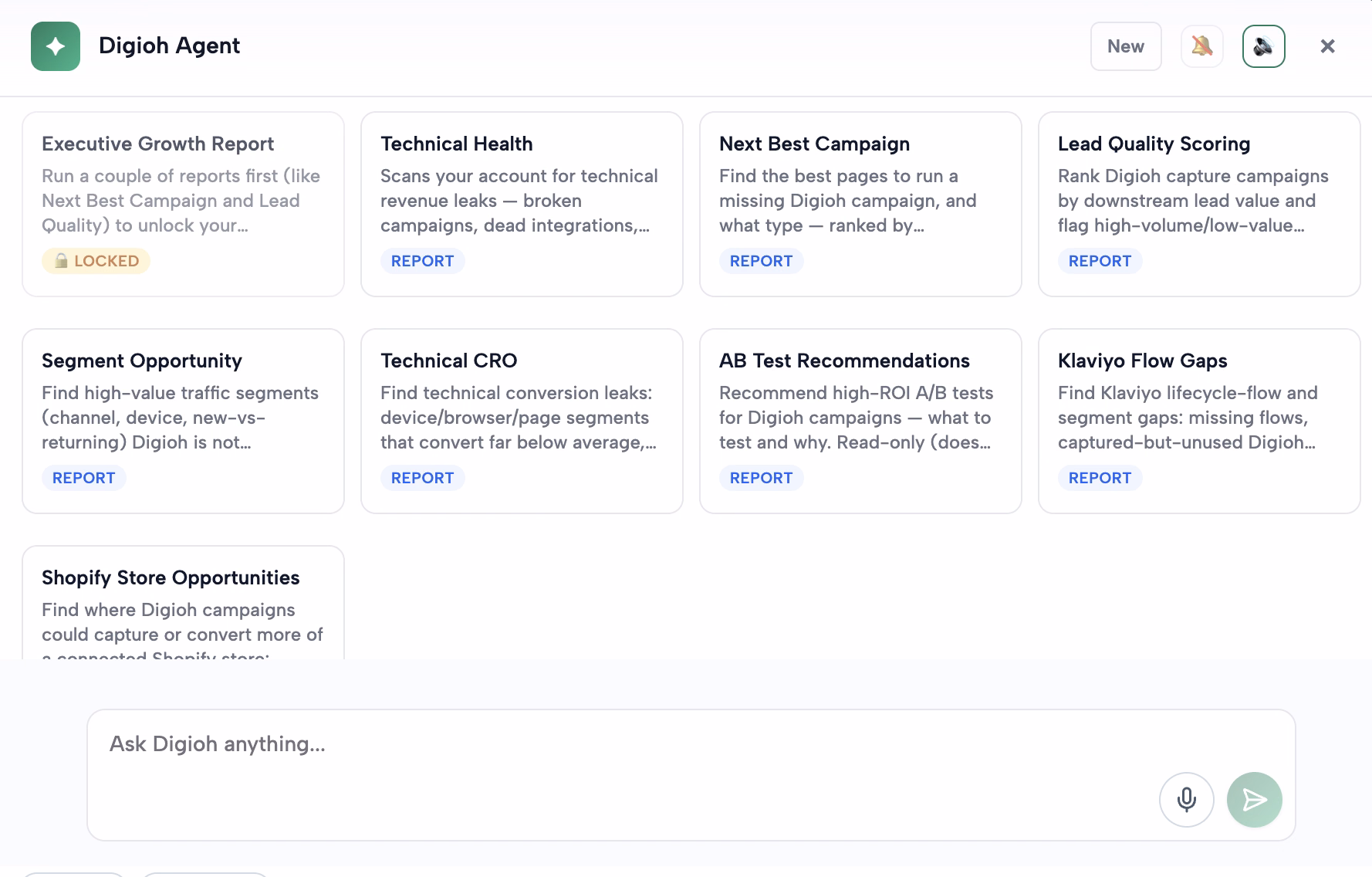The width and height of the screenshot is (1372, 877).
Task: Open the Segment Opportunity card
Action: [183, 421]
